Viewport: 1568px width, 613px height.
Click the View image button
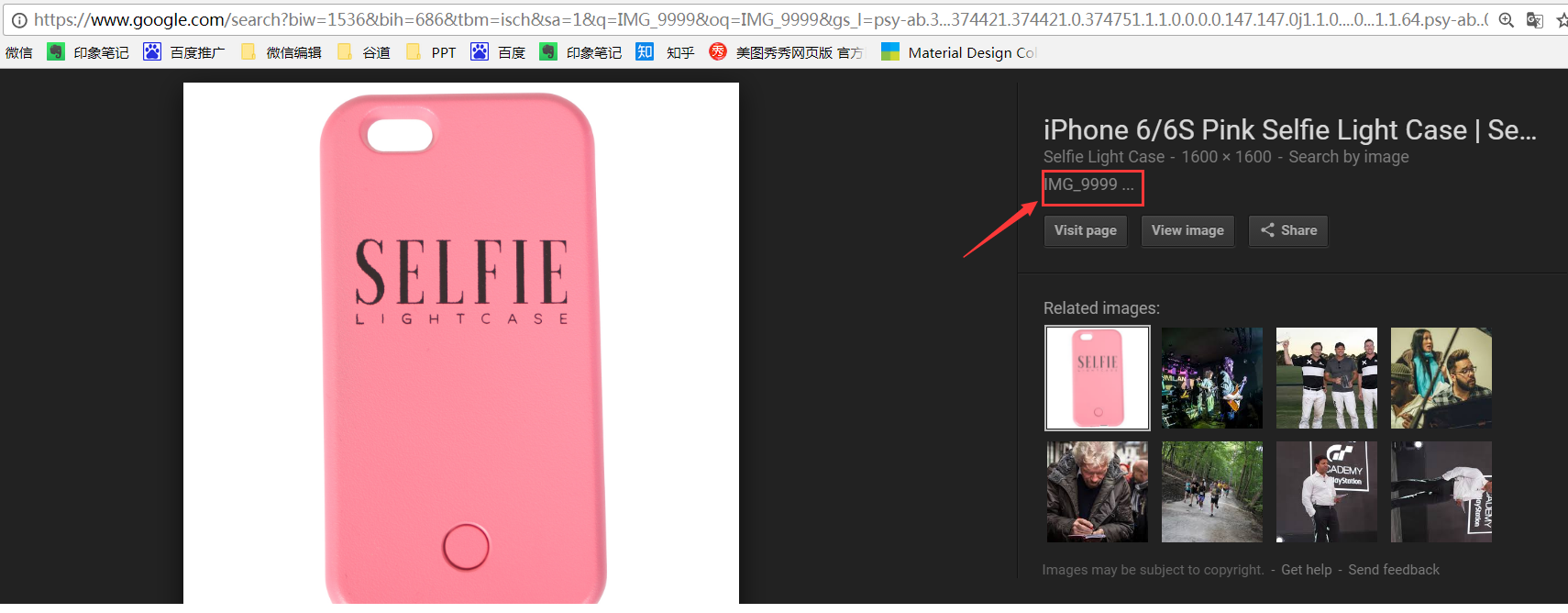click(x=1187, y=230)
